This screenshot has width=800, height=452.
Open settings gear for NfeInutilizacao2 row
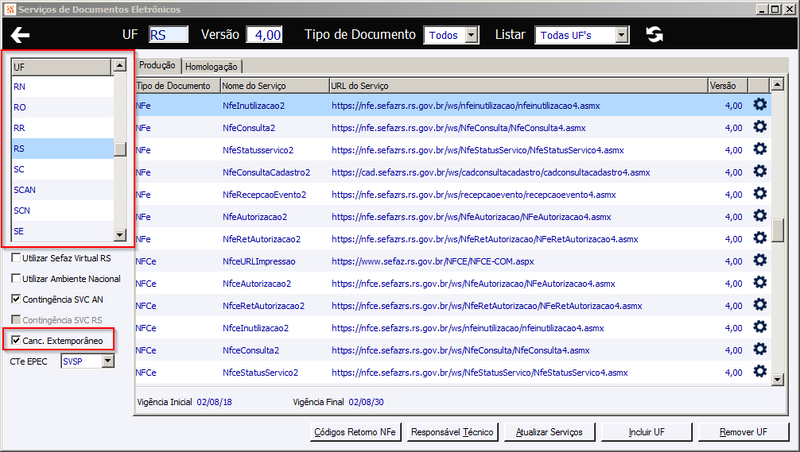coord(760,105)
